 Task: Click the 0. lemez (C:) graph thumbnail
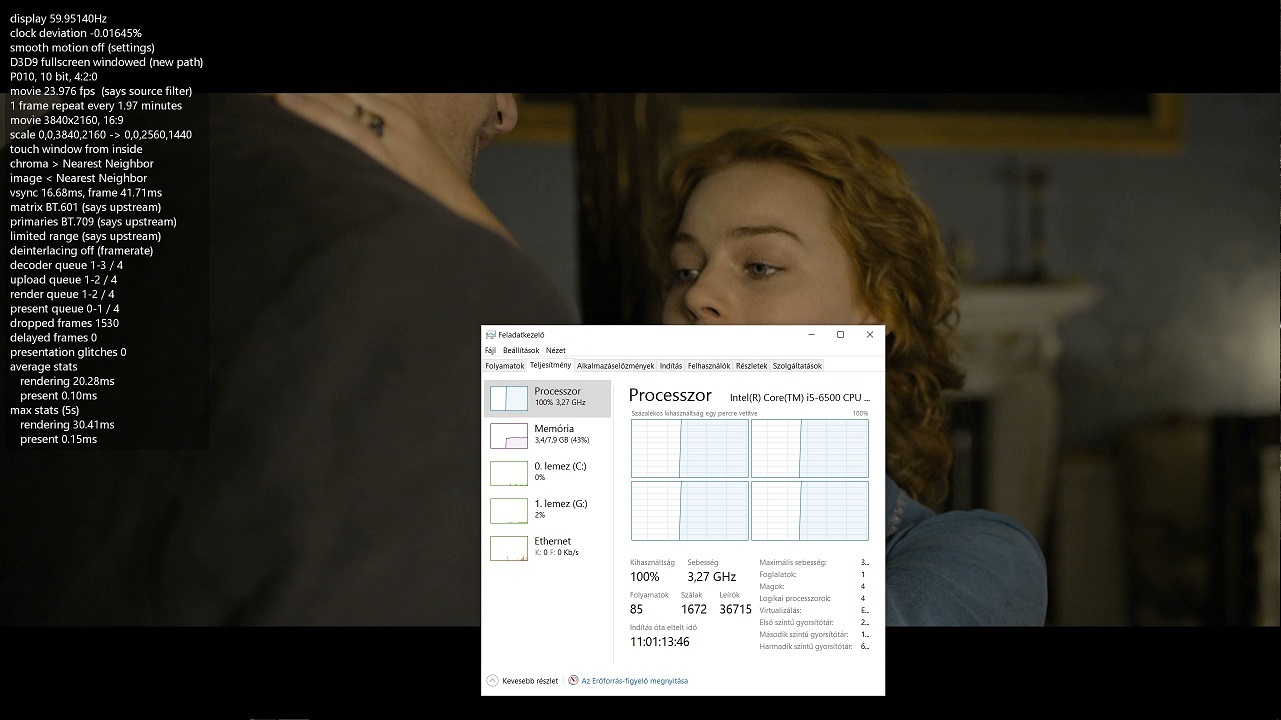508,473
